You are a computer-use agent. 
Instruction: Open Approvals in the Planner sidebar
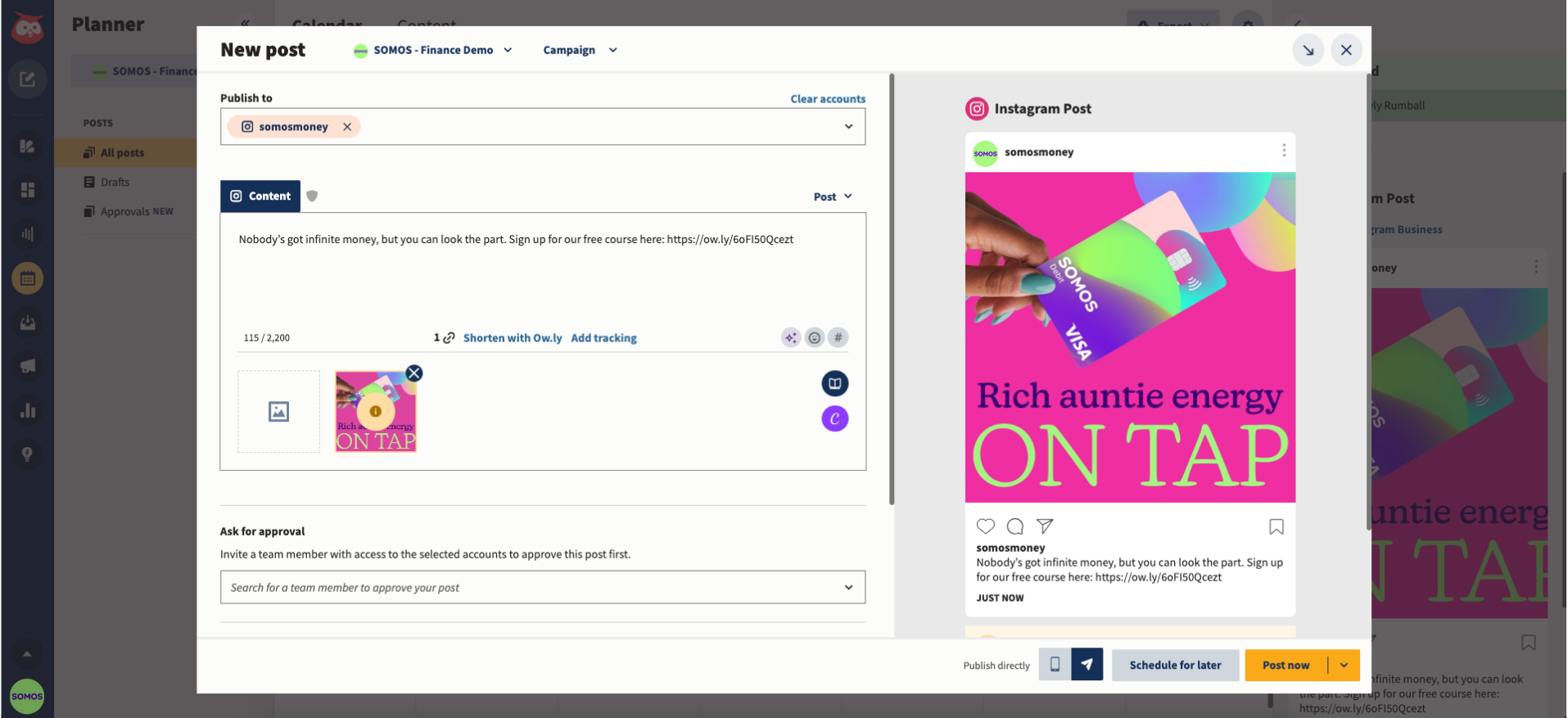[x=129, y=211]
